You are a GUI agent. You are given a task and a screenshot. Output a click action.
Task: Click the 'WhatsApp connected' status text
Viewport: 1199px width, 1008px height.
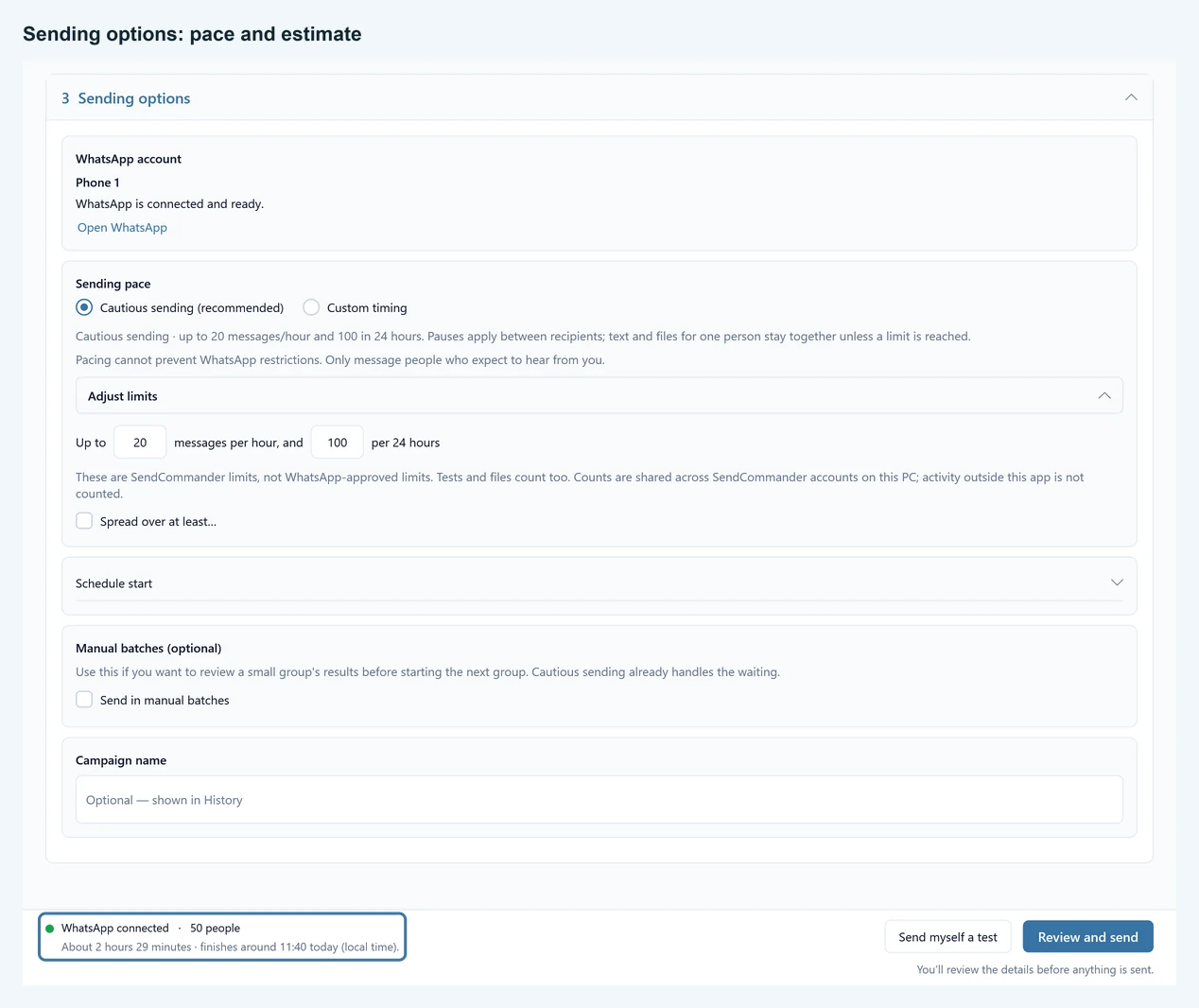tap(115, 929)
